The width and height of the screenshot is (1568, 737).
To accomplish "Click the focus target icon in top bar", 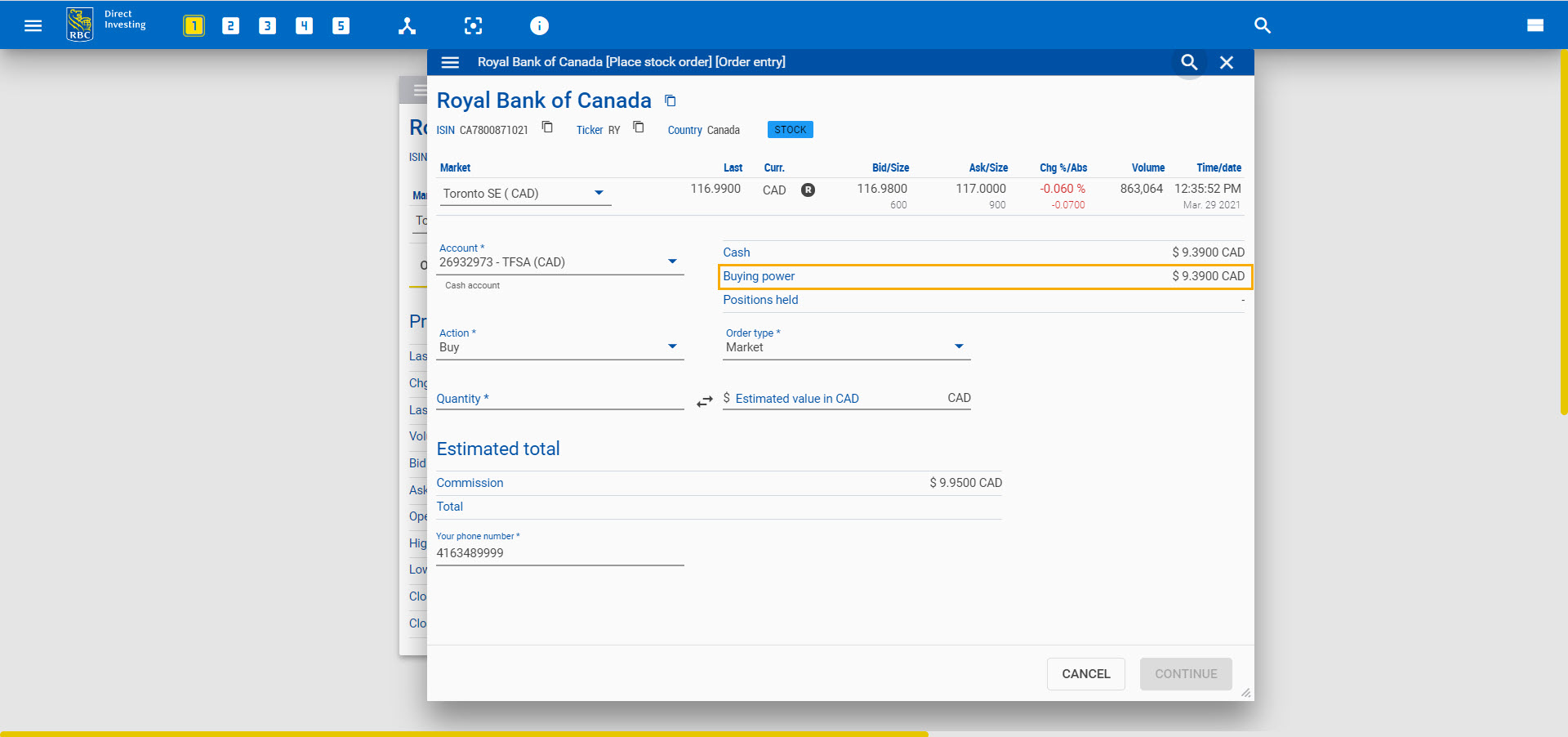I will tap(473, 25).
